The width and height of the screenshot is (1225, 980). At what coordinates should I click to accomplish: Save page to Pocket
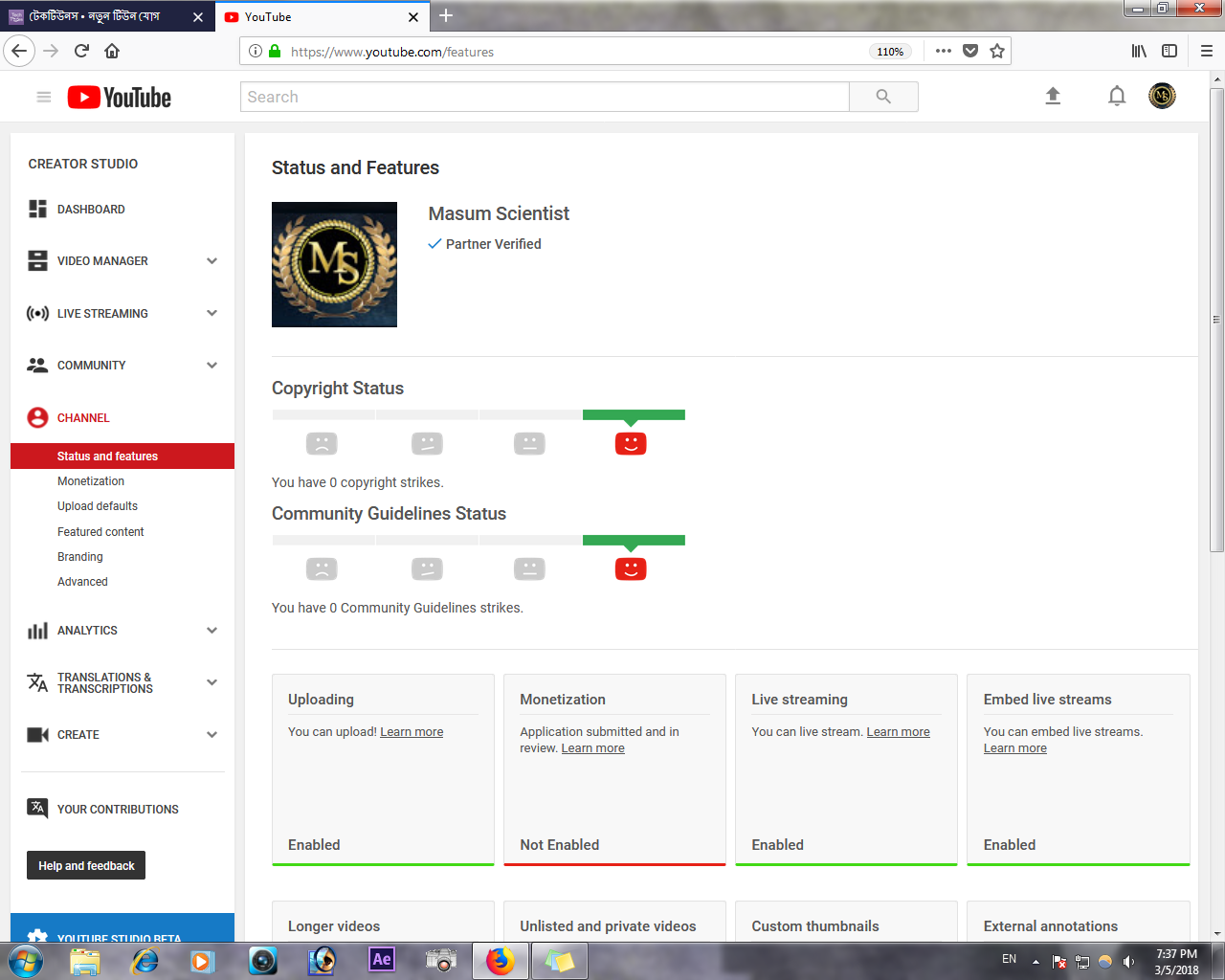click(970, 51)
